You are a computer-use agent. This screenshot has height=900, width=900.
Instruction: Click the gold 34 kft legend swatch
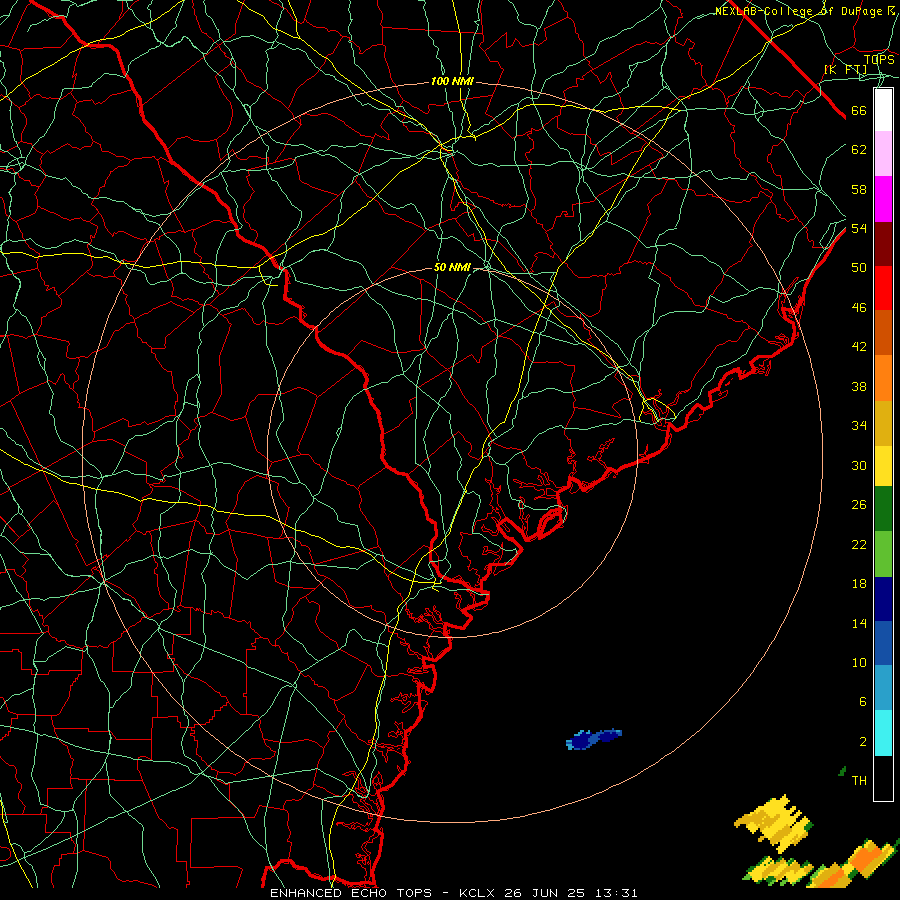tap(883, 423)
